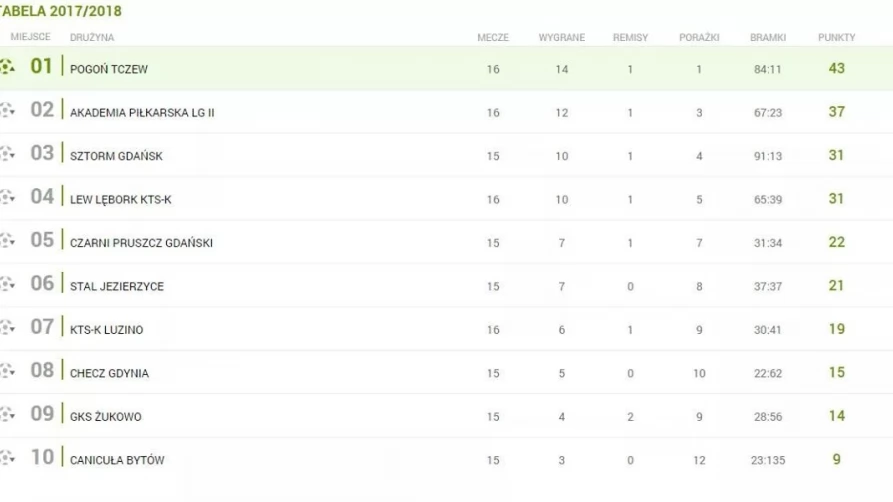Click the ball icon beside Lew Lębork KTS-K
893x502 pixels.
[x=7, y=198]
